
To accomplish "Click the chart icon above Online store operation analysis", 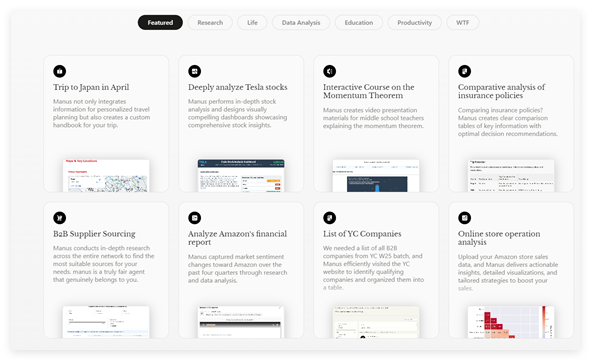I will click(x=464, y=218).
